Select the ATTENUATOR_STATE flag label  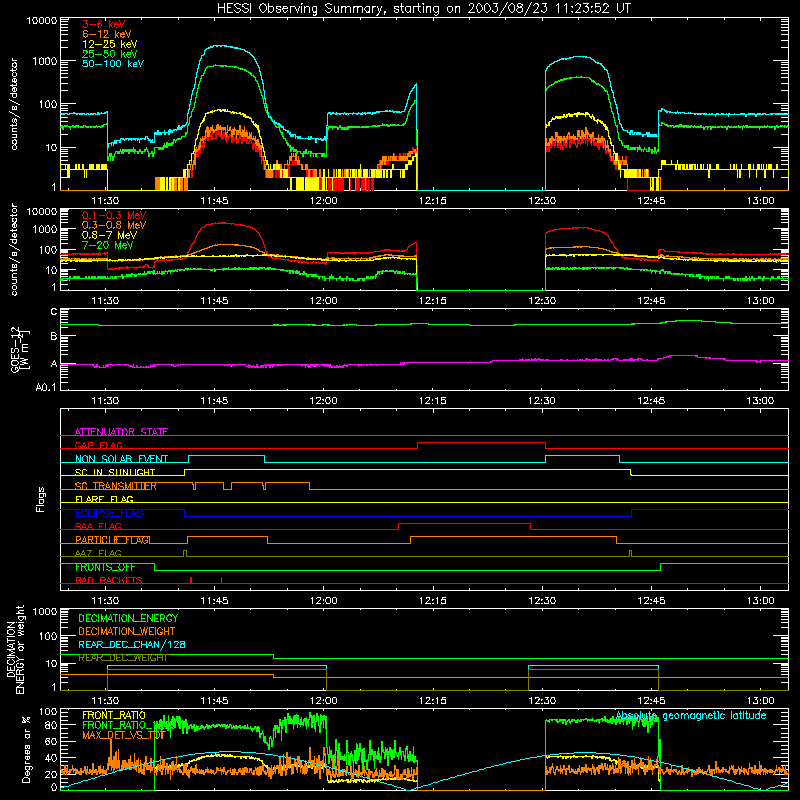121,432
